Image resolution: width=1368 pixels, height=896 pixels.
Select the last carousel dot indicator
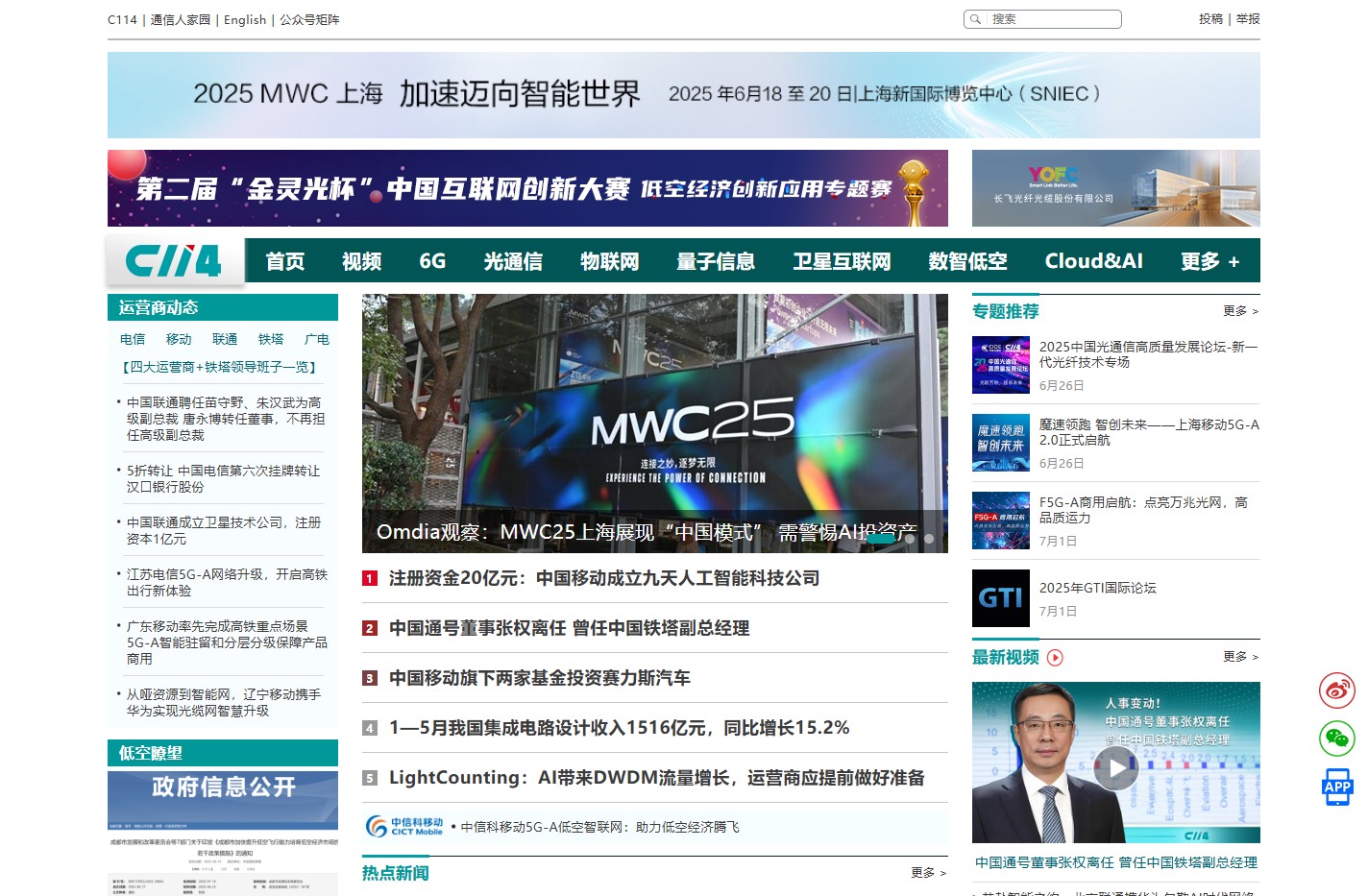(929, 539)
